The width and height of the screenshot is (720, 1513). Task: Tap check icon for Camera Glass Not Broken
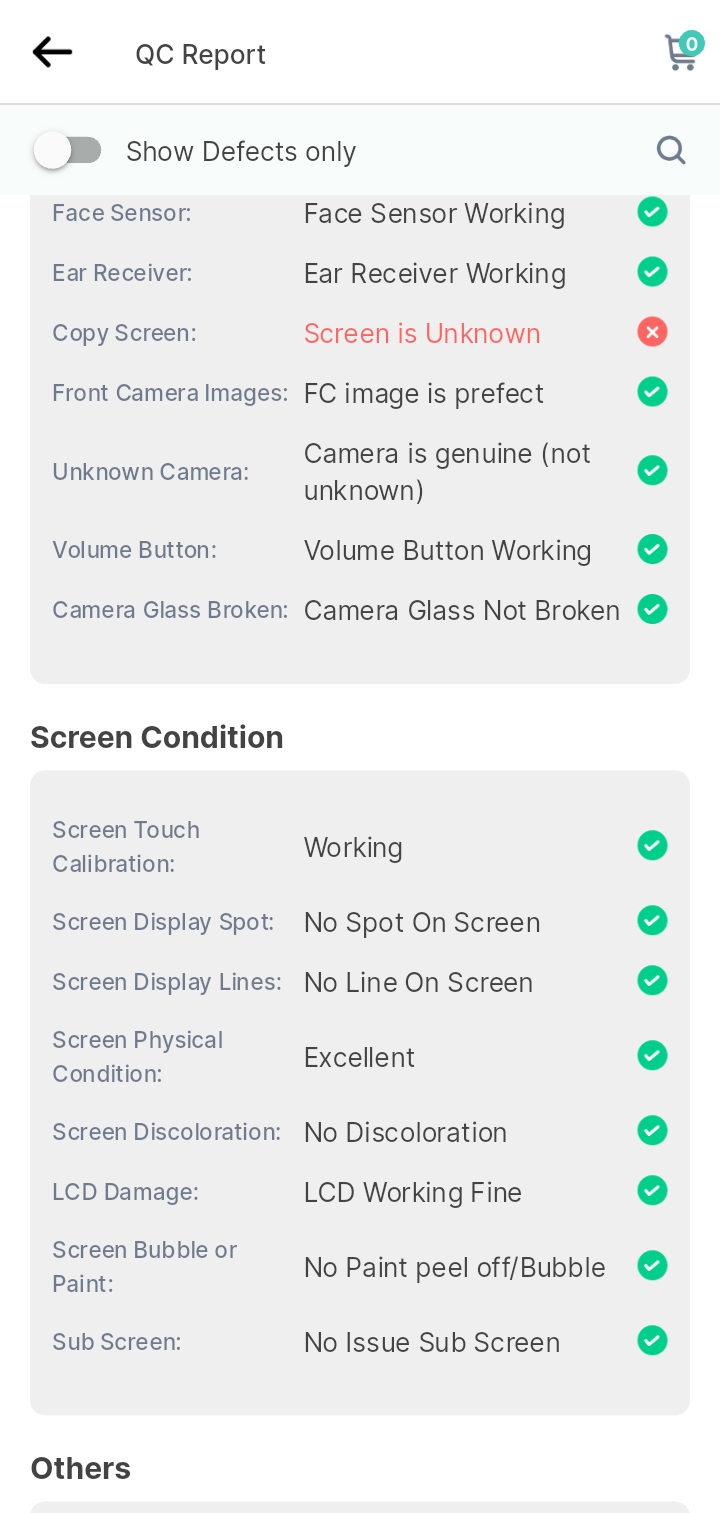click(652, 609)
